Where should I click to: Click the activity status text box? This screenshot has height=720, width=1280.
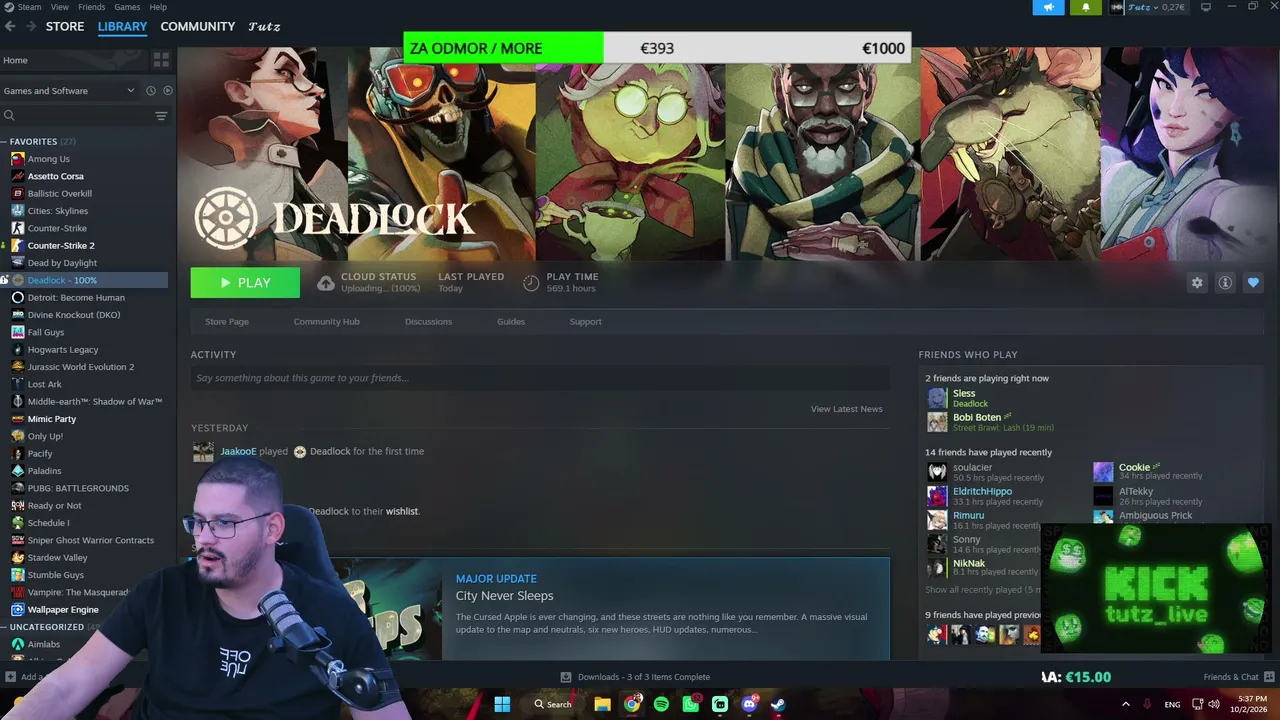click(540, 378)
